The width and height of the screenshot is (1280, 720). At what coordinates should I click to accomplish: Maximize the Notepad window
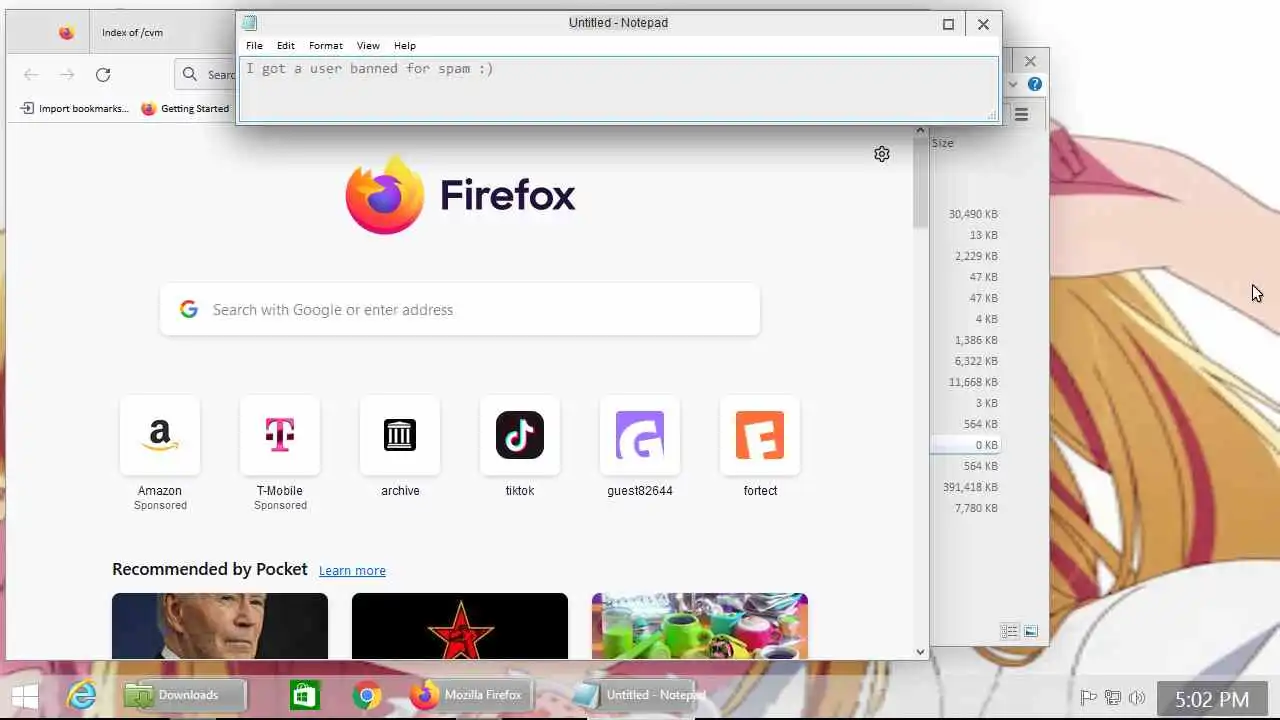tap(948, 24)
